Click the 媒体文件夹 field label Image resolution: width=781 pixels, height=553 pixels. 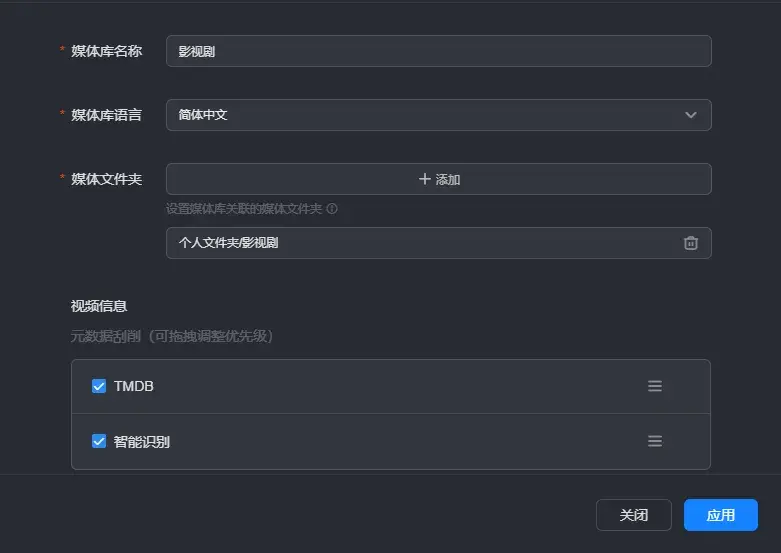pos(106,179)
